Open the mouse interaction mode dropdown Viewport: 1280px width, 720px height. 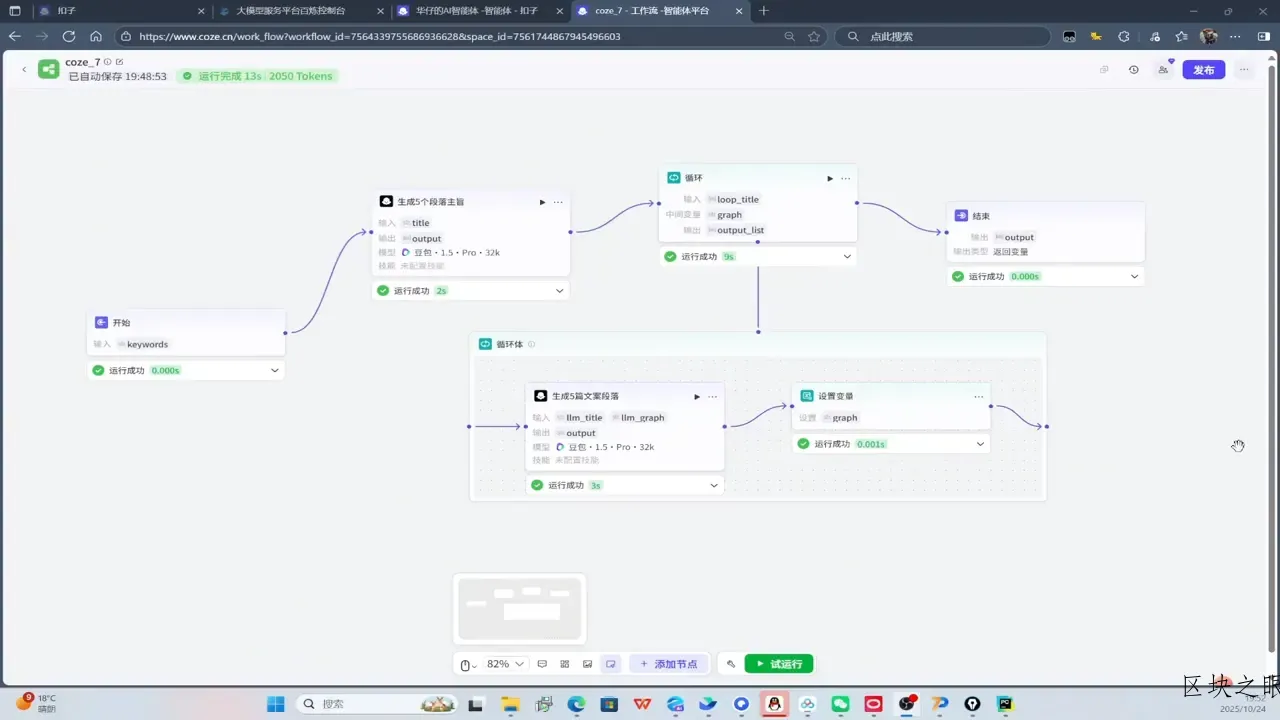click(467, 665)
